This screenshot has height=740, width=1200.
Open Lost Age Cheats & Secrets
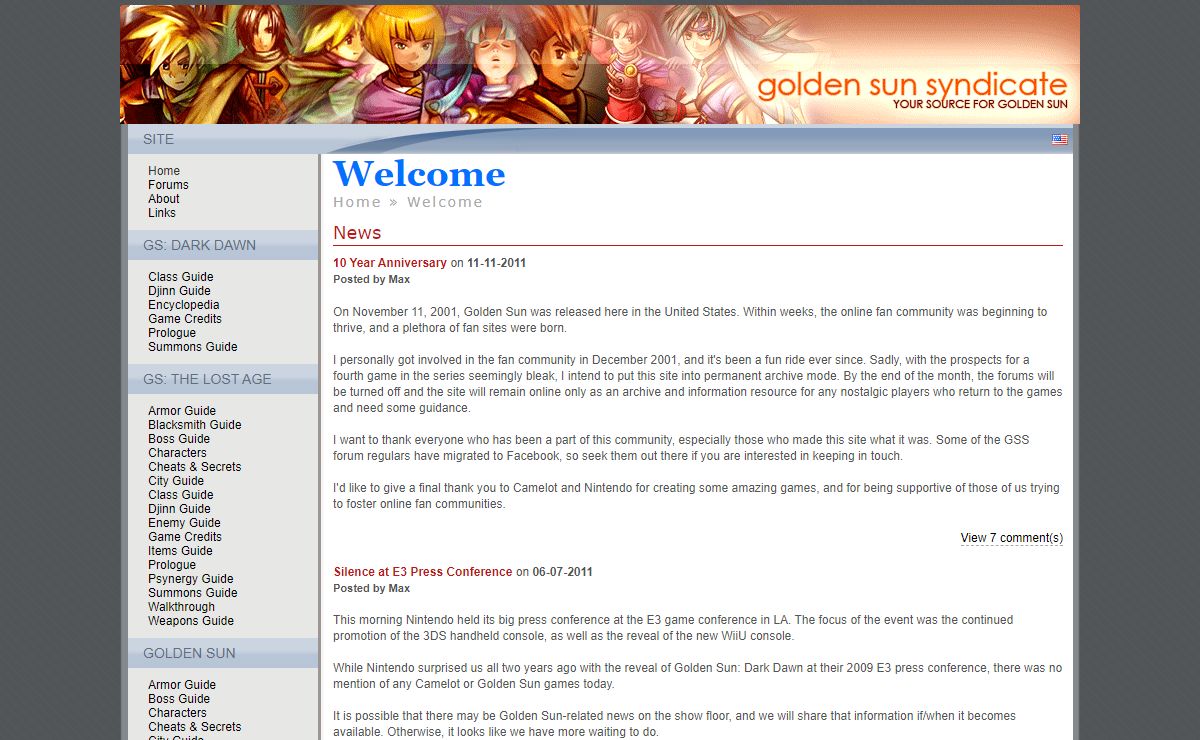coord(195,467)
